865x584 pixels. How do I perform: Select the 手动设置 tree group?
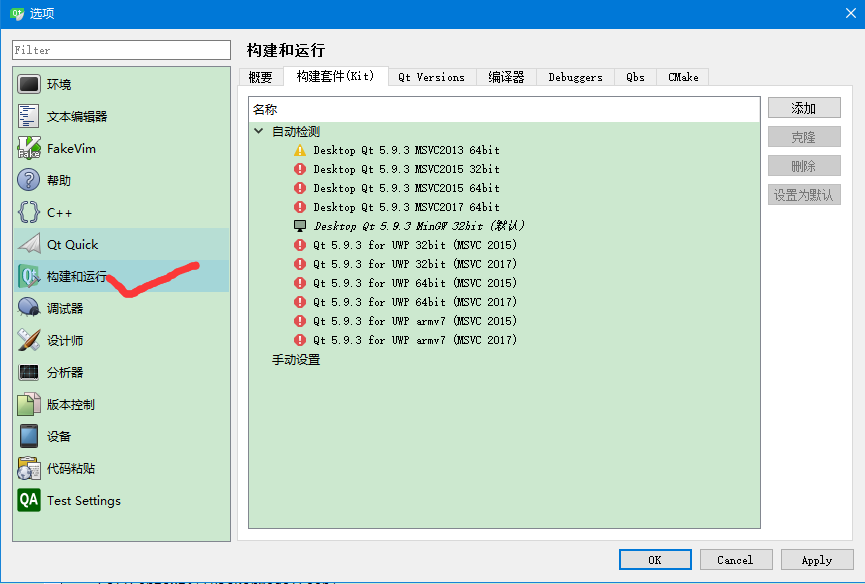pos(296,360)
